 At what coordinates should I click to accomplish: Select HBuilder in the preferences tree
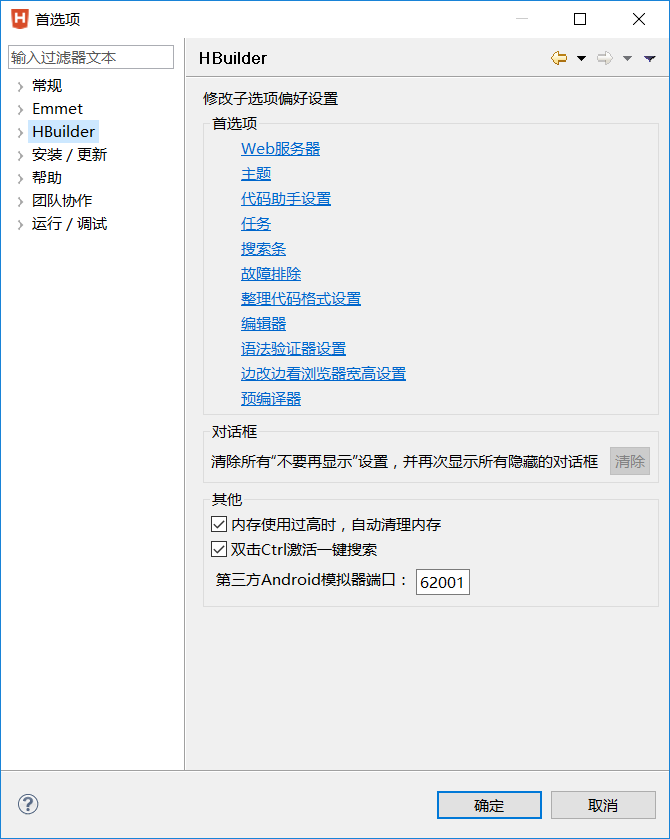(x=64, y=132)
